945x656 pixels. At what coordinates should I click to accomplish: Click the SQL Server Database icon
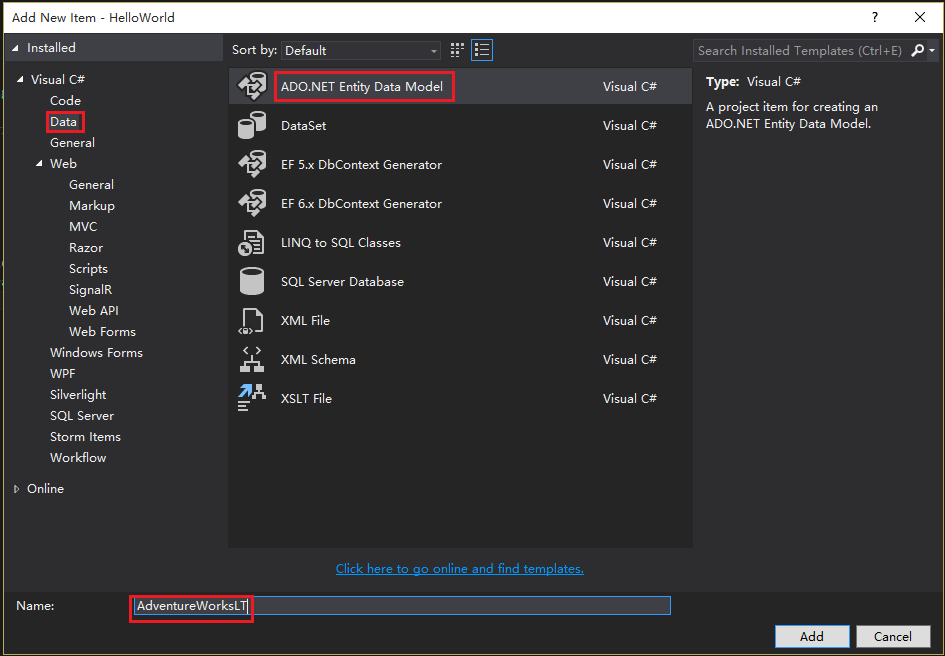coord(251,282)
